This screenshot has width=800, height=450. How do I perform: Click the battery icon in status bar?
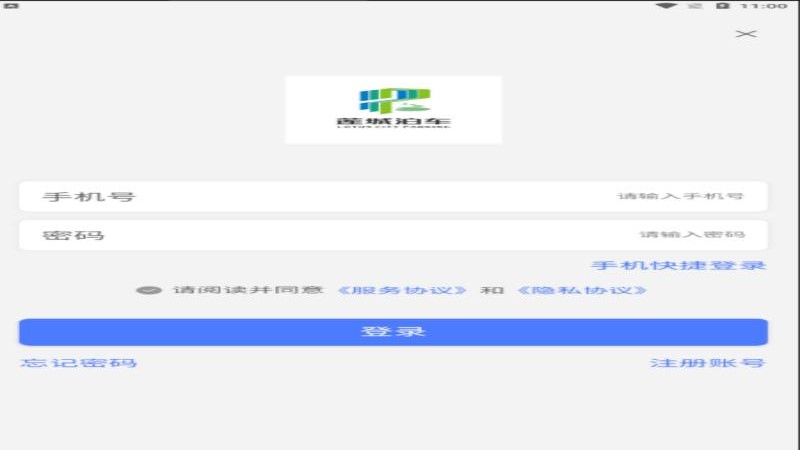click(723, 6)
